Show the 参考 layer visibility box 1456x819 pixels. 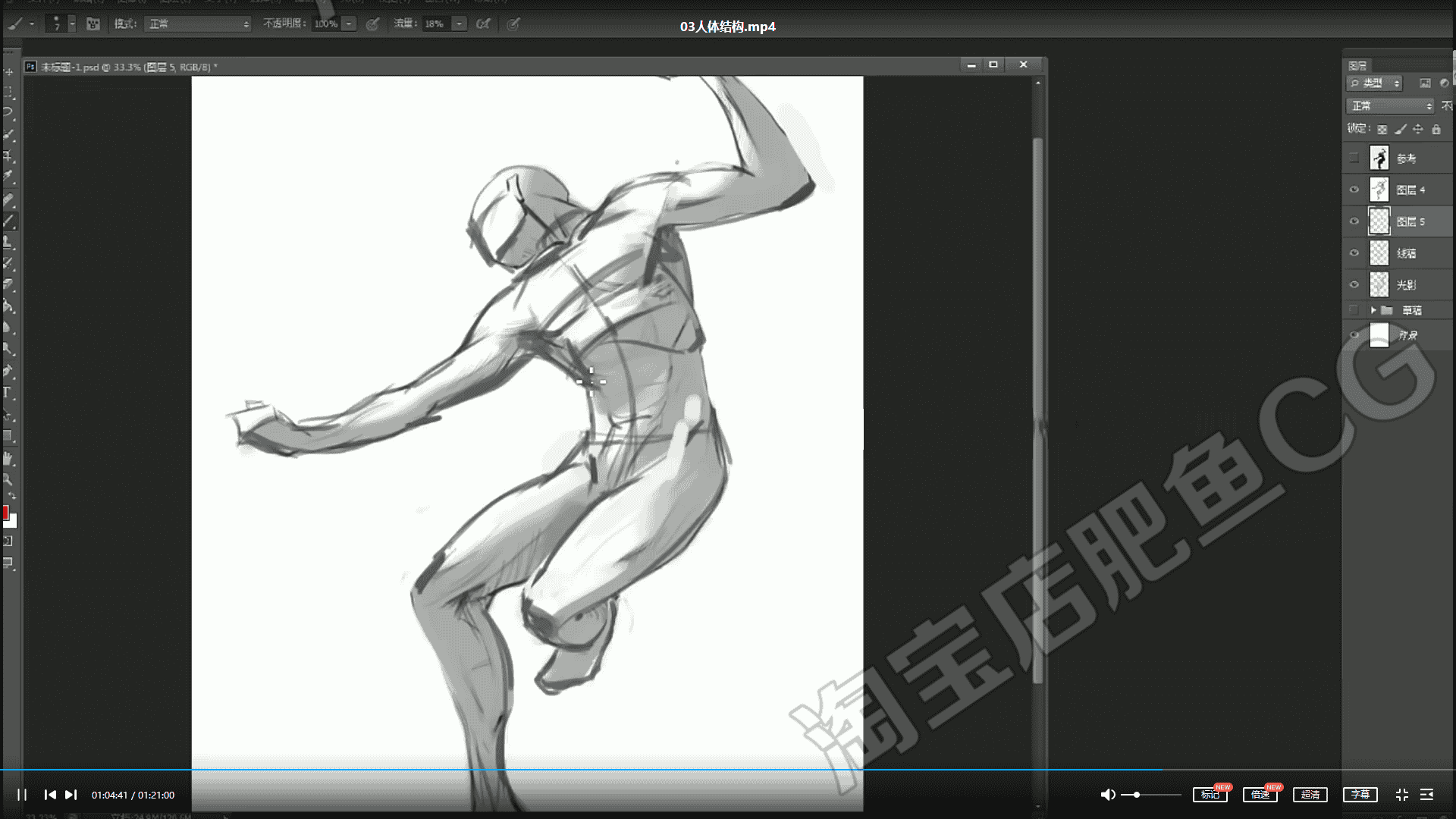point(1354,158)
